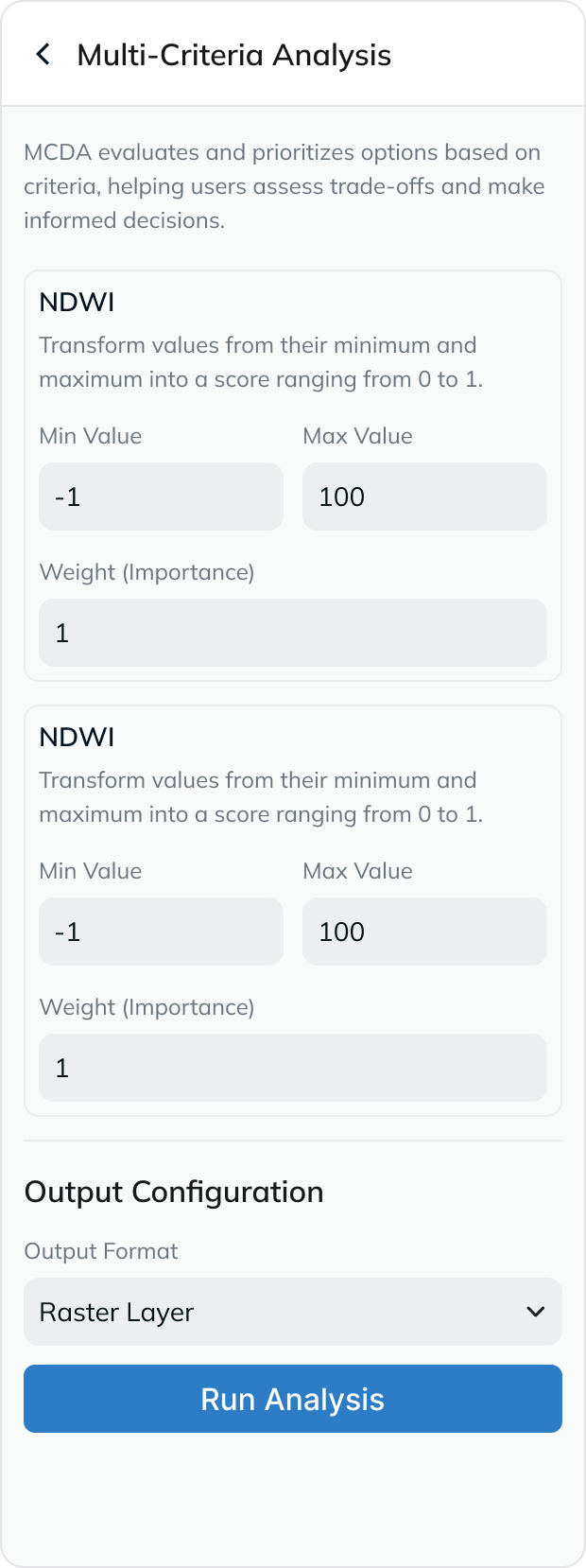586x1568 pixels.
Task: Click Weight (Importance) label in bottom card
Action: pyautogui.click(x=146, y=1007)
